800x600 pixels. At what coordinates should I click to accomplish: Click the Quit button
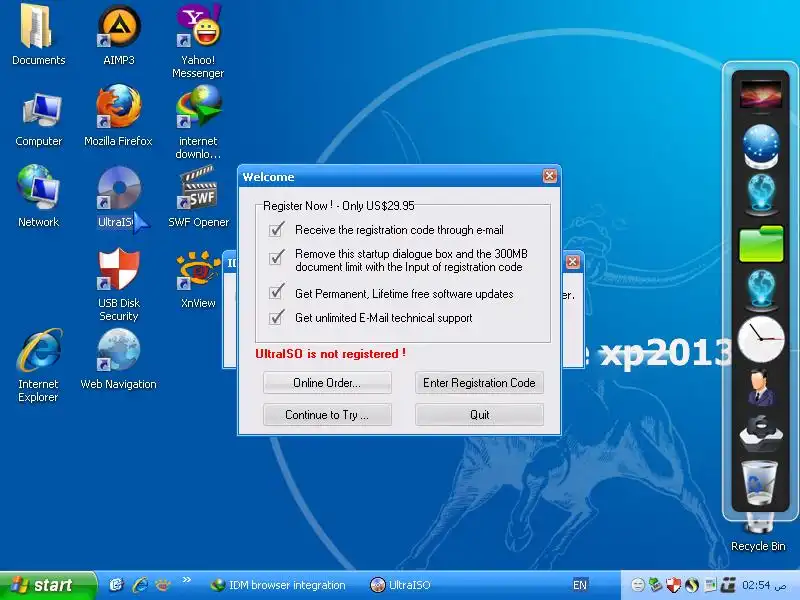click(x=479, y=415)
